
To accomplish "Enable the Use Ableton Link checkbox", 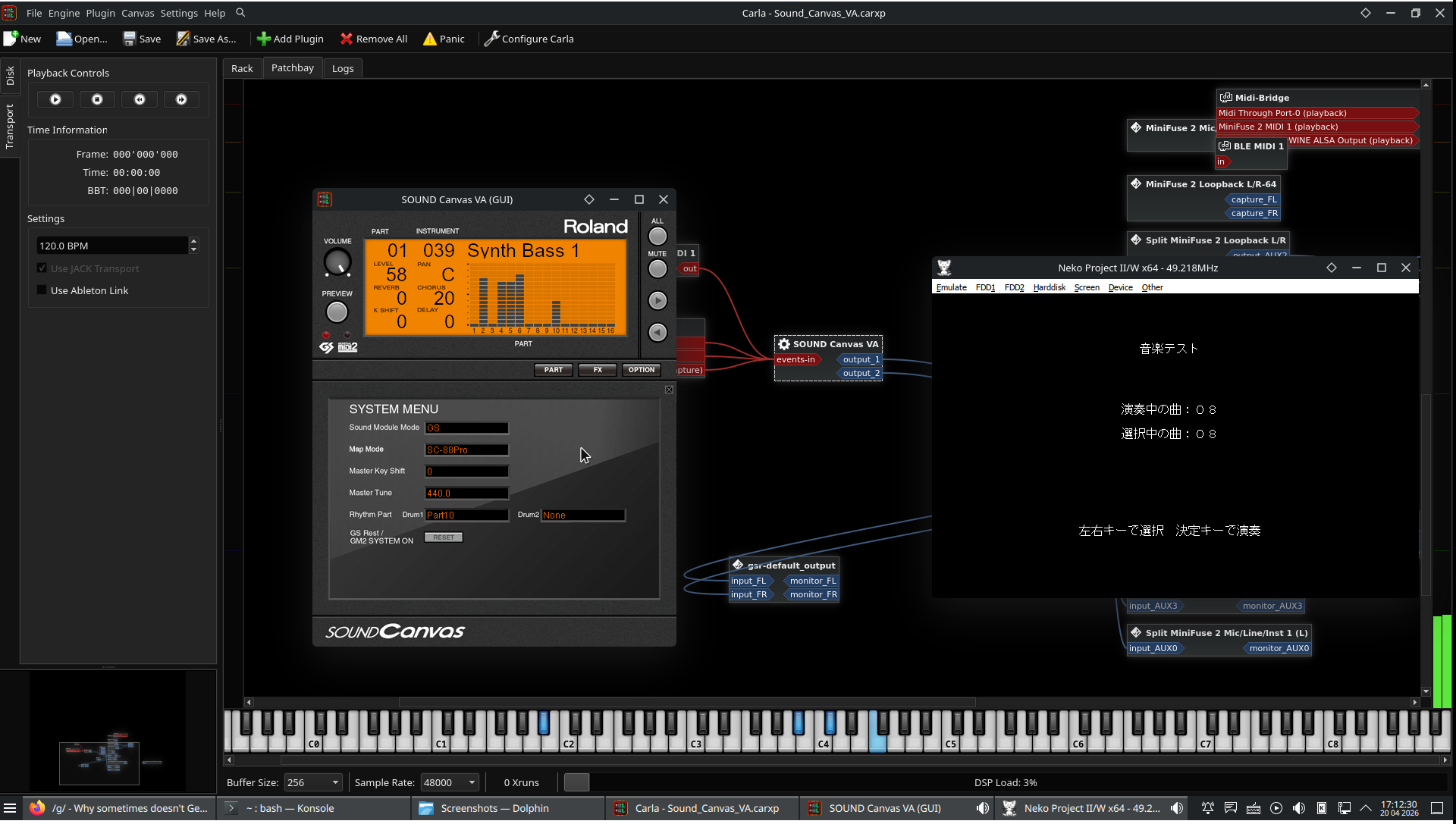I will coord(42,290).
